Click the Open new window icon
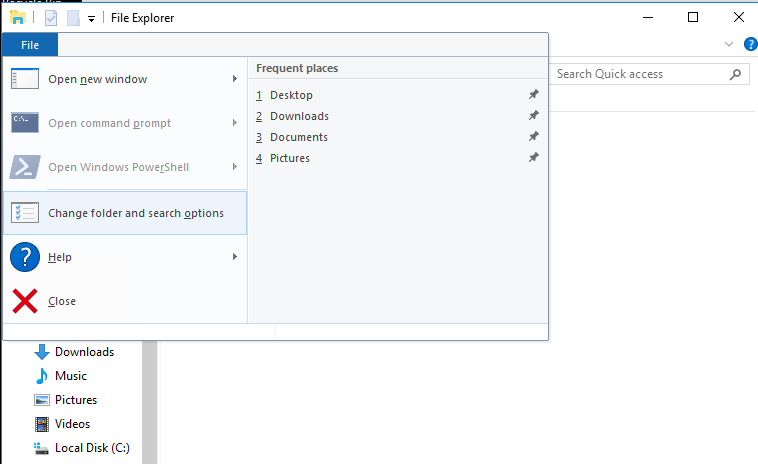Viewport: 758px width, 475px height. pyautogui.click(x=25, y=79)
